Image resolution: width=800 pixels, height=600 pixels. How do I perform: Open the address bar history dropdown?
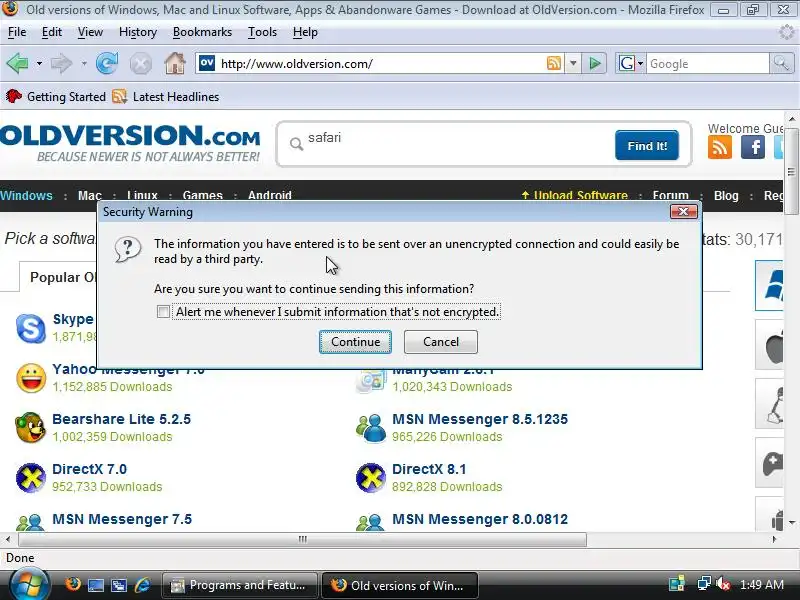(573, 63)
